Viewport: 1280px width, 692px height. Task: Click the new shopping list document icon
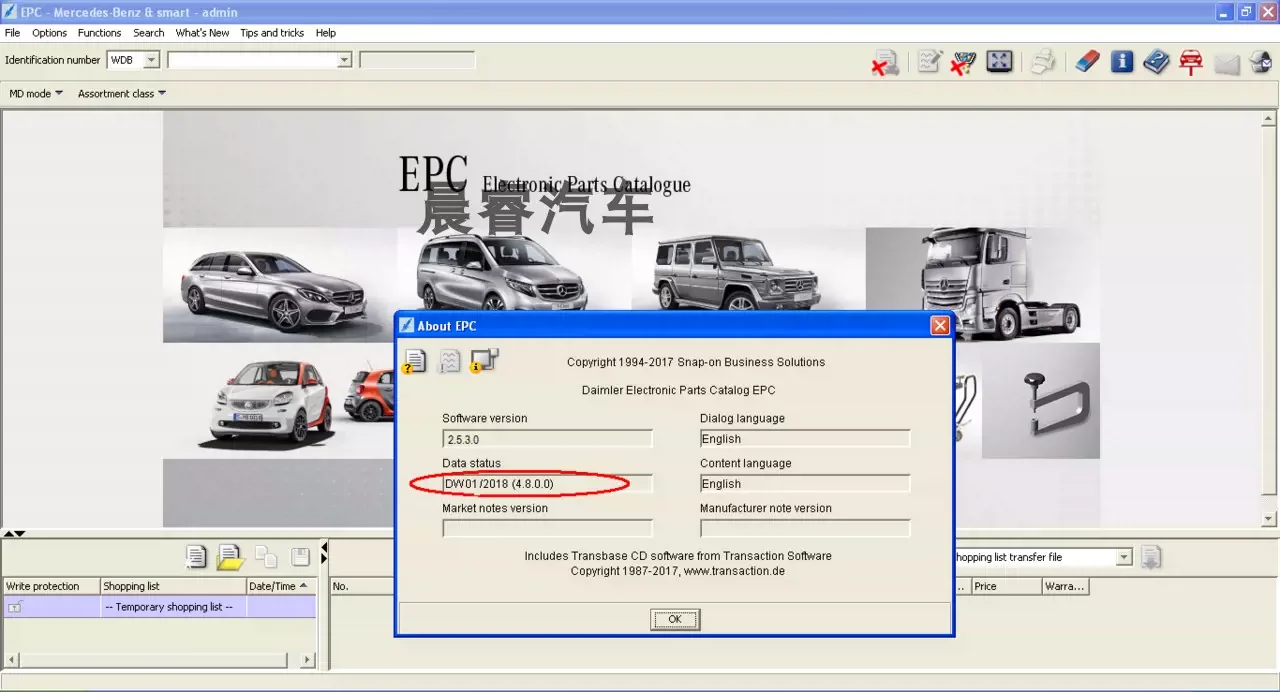coord(196,557)
